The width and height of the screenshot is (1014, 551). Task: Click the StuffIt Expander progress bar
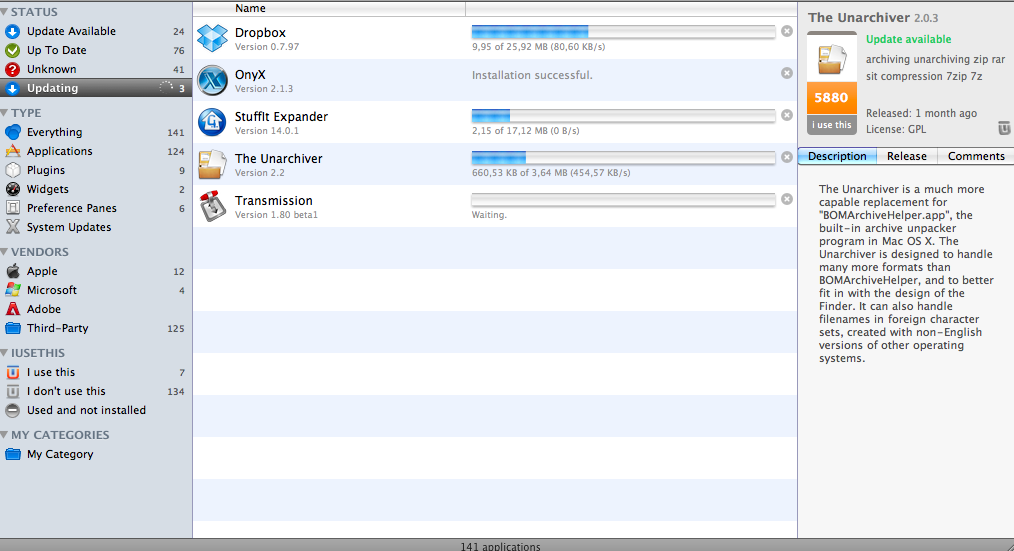[623, 116]
